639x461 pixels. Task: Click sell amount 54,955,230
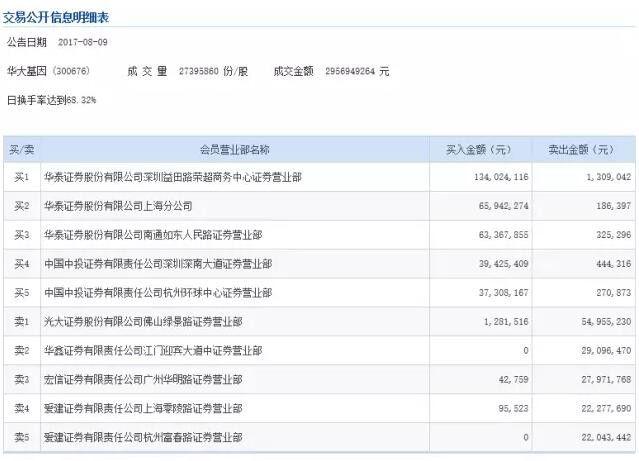606,322
